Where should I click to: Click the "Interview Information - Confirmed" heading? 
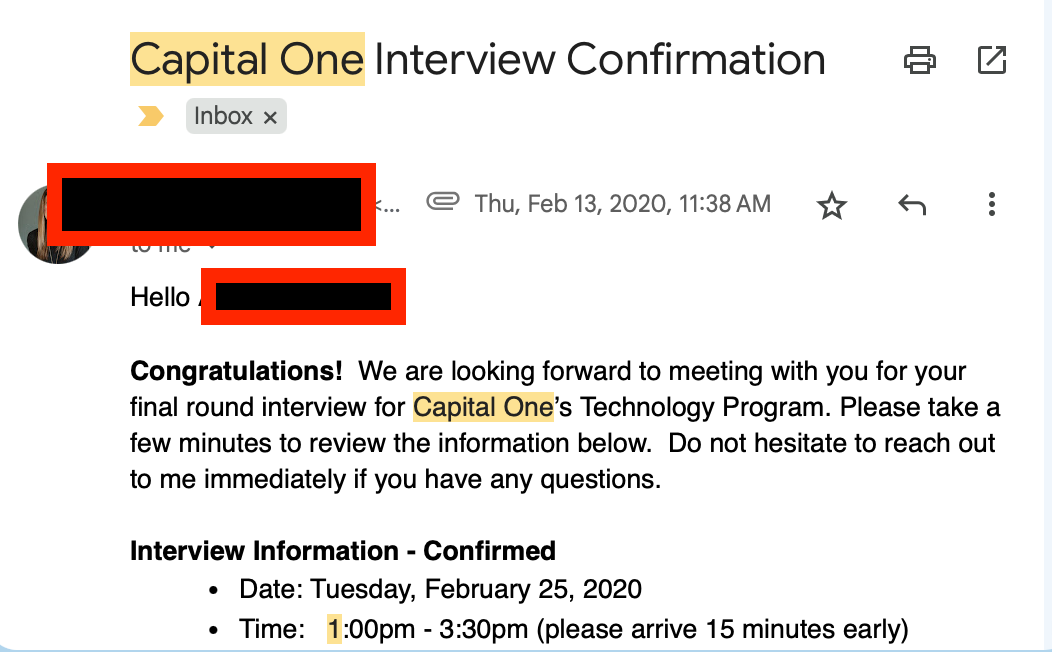pyautogui.click(x=342, y=551)
